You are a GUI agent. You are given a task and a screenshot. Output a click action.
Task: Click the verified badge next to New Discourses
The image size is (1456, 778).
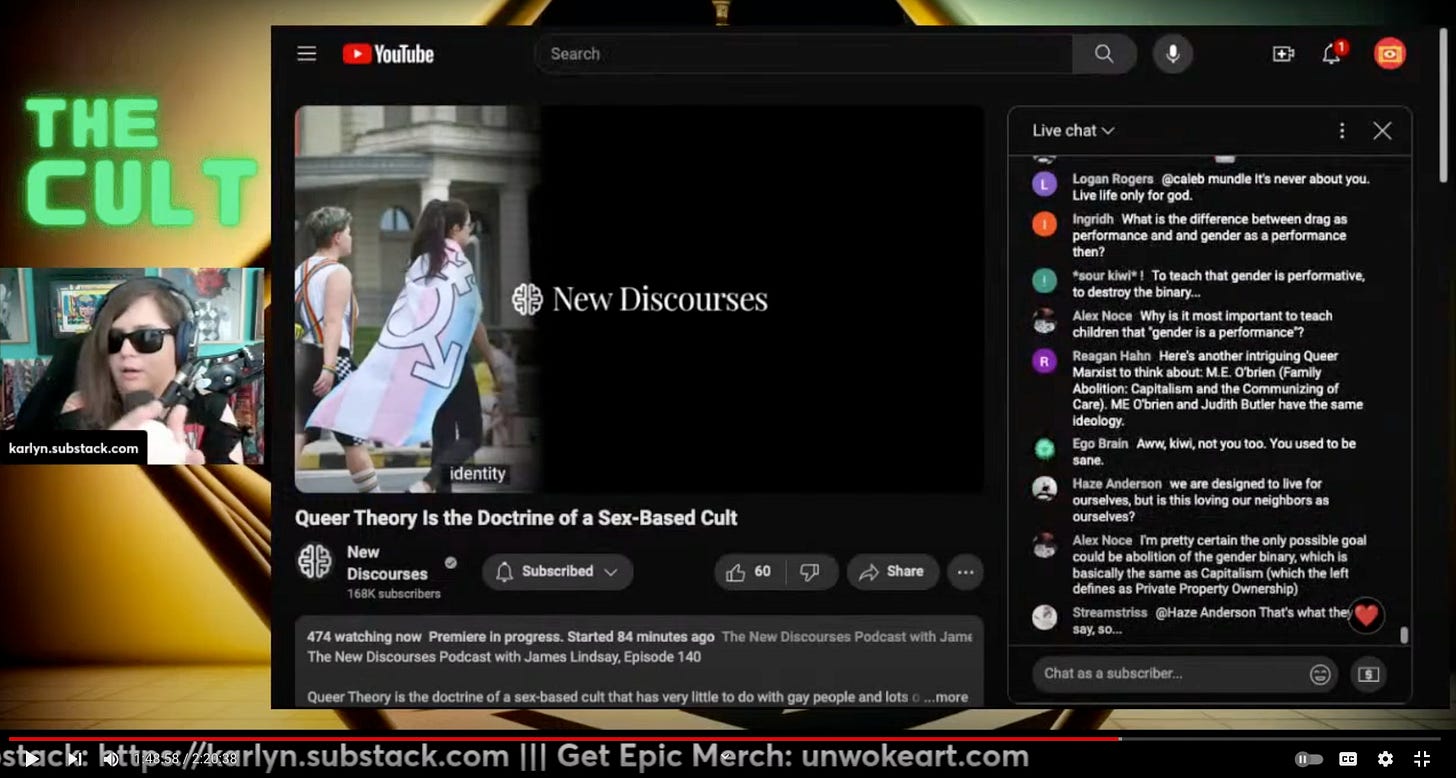[x=451, y=563]
